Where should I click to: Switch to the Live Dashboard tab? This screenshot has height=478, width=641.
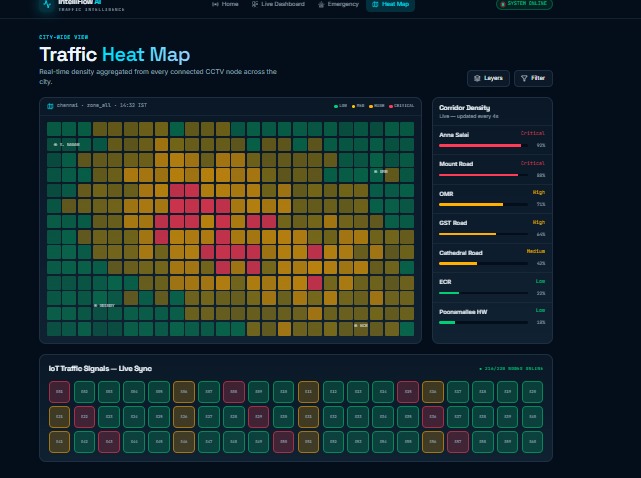[x=278, y=4]
